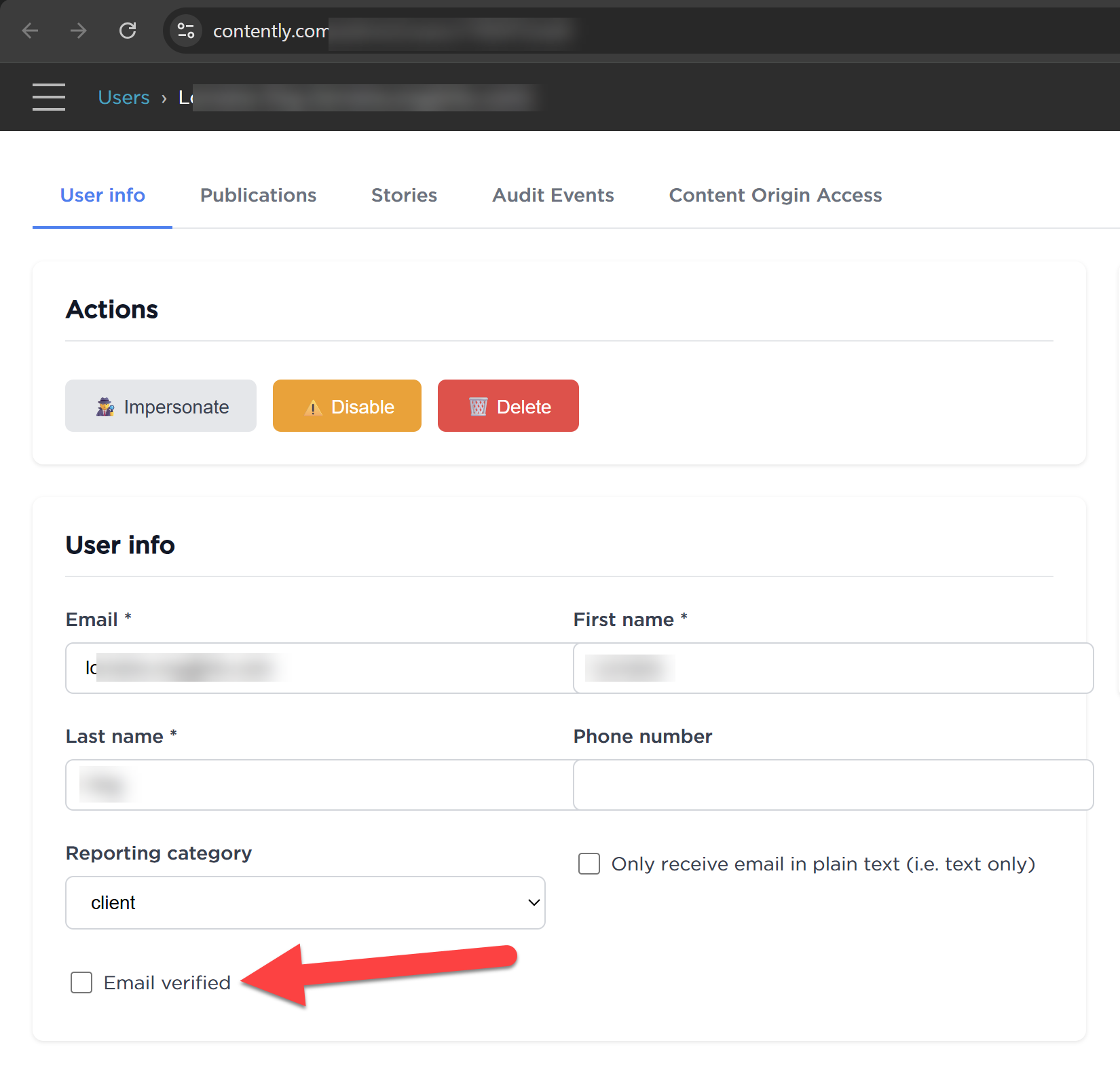Open the Reporting category dropdown
This screenshot has height=1066, width=1120.
(x=305, y=902)
